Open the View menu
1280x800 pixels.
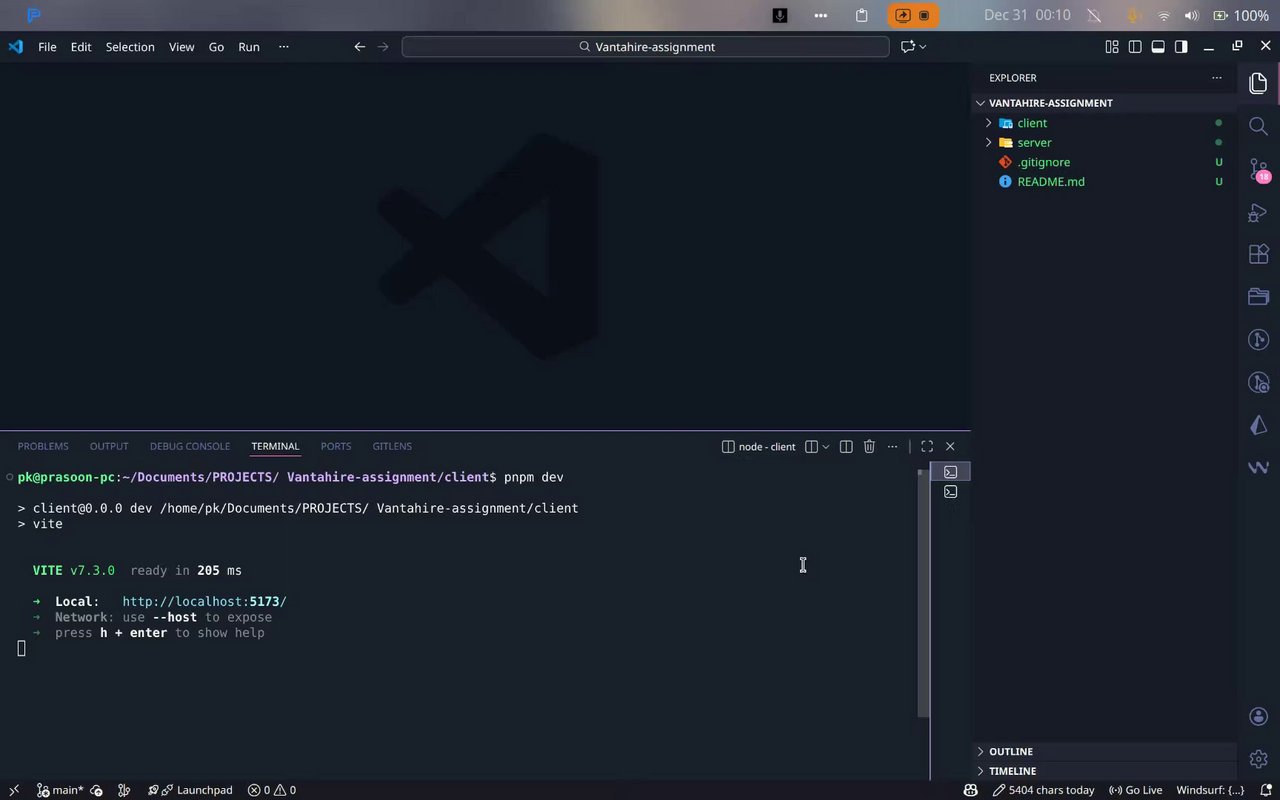[181, 47]
